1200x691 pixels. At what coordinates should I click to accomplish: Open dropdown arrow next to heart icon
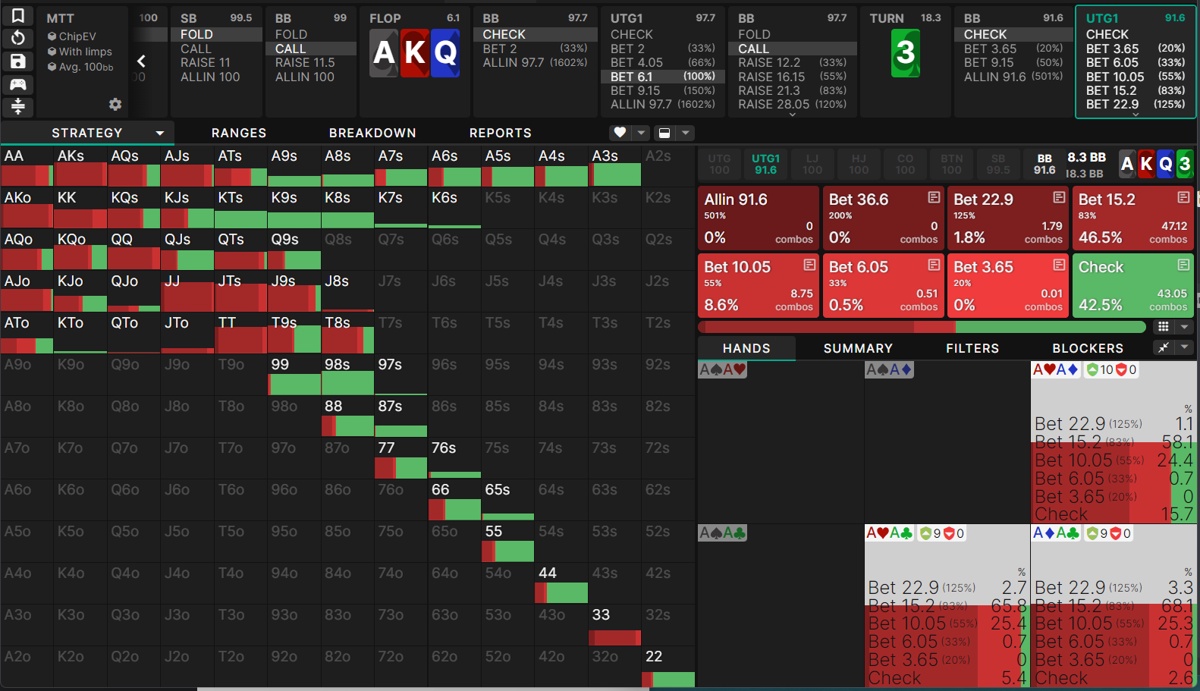[x=641, y=133]
